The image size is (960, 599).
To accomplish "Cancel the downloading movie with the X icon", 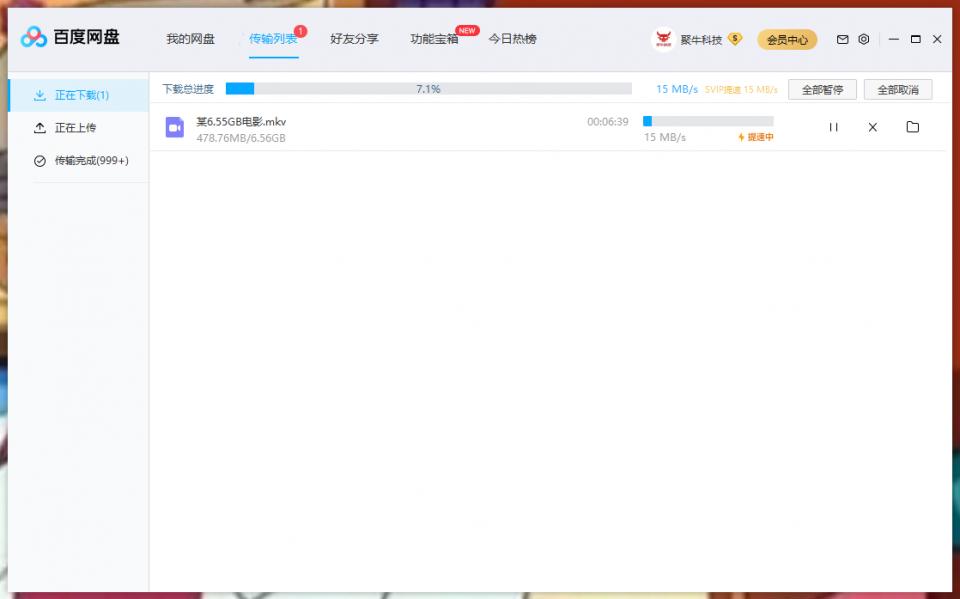I will click(x=872, y=127).
